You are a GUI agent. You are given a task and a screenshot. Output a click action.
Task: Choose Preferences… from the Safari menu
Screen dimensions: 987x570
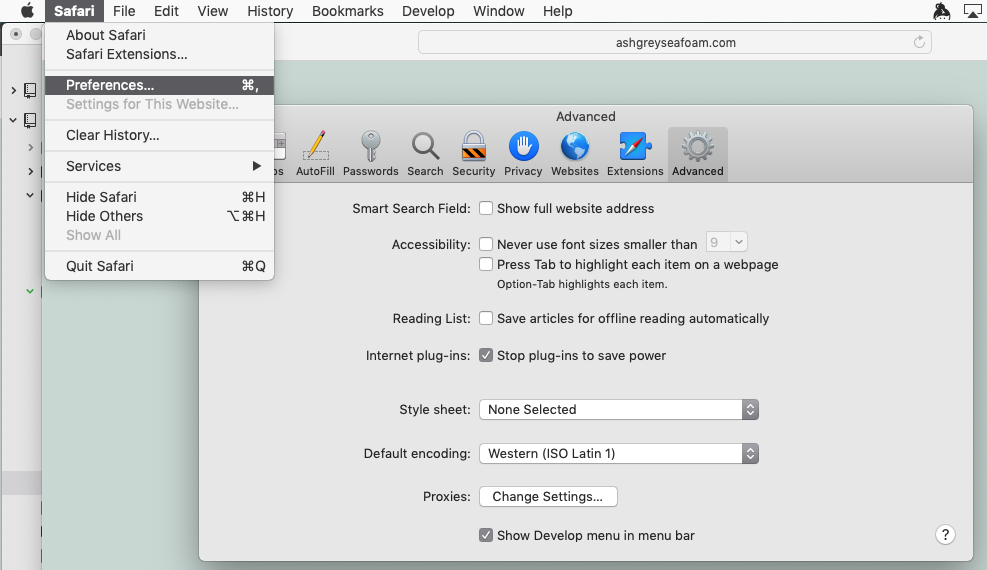pos(159,85)
